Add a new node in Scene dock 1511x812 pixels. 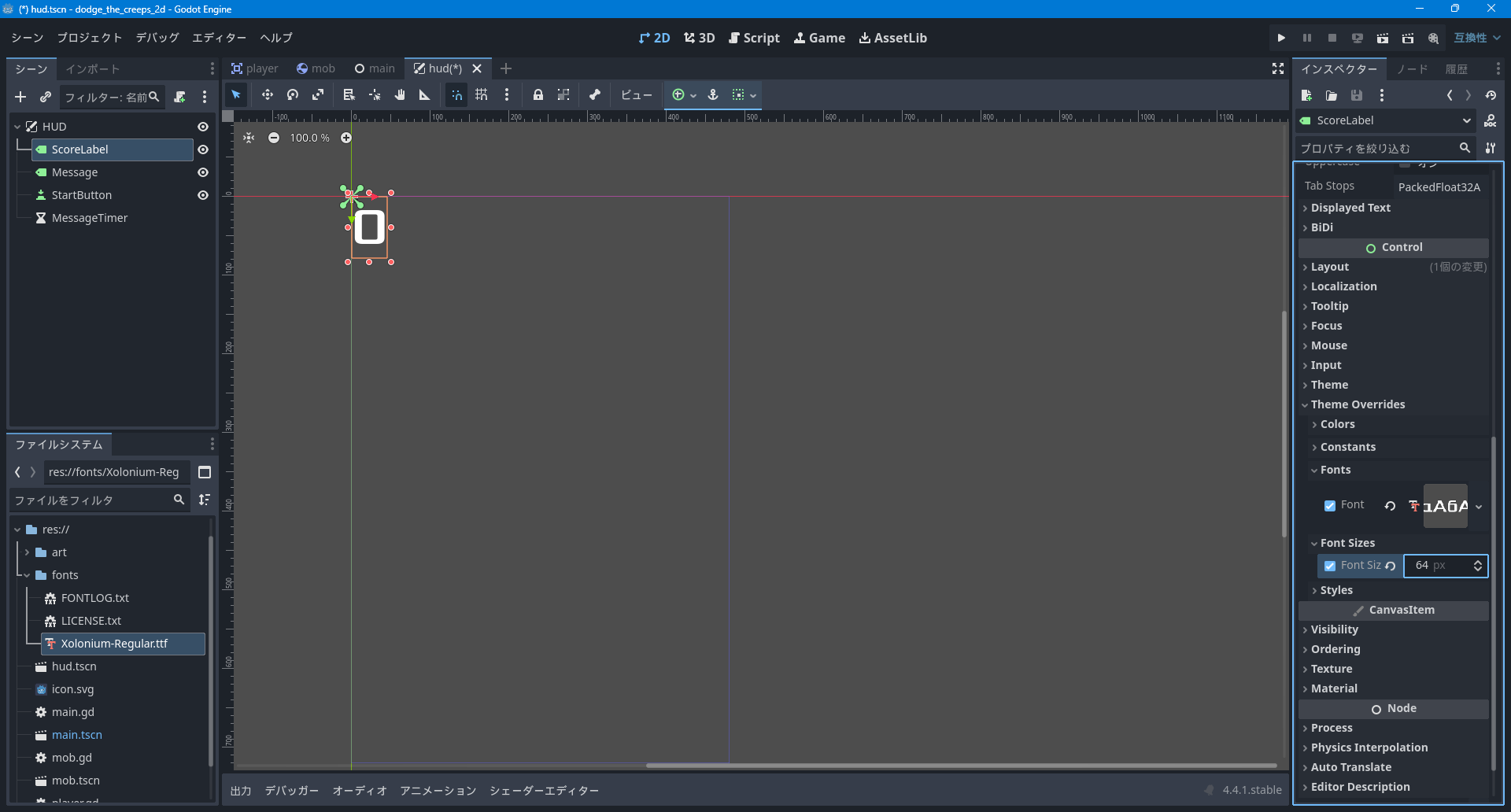[20, 97]
